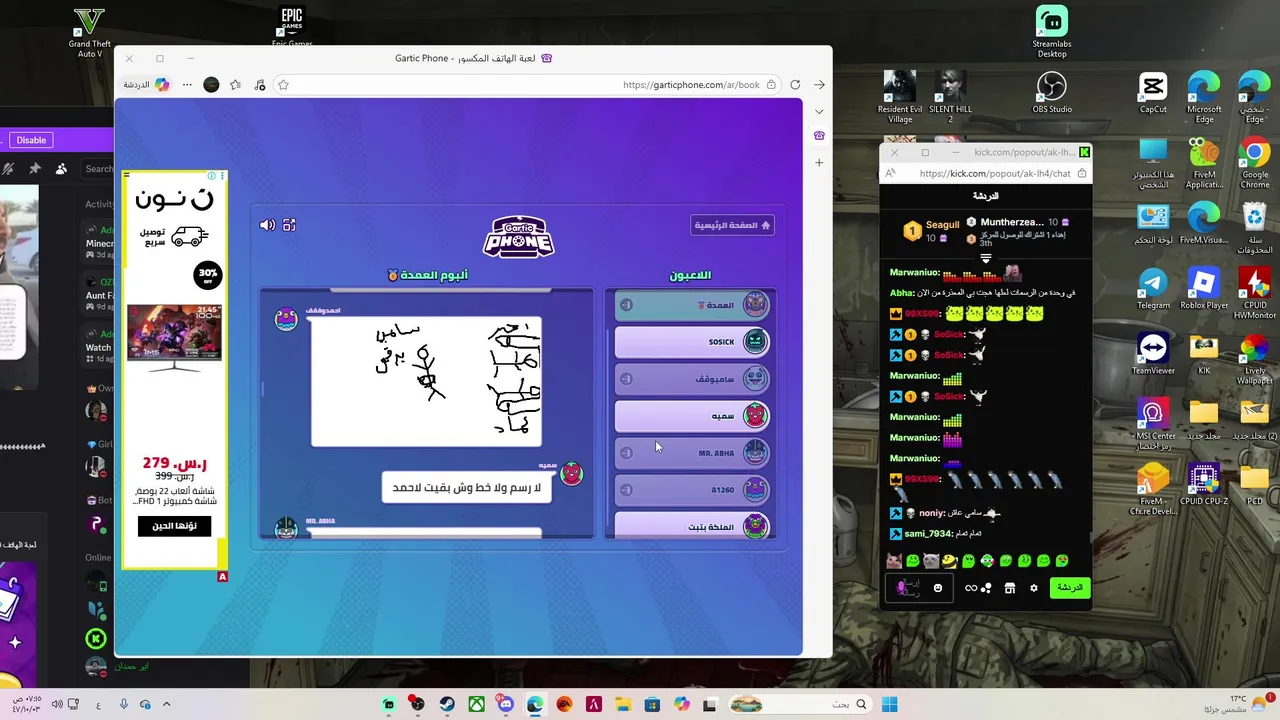
Task: Open Kick chat shop icon
Action: tap(1010, 588)
